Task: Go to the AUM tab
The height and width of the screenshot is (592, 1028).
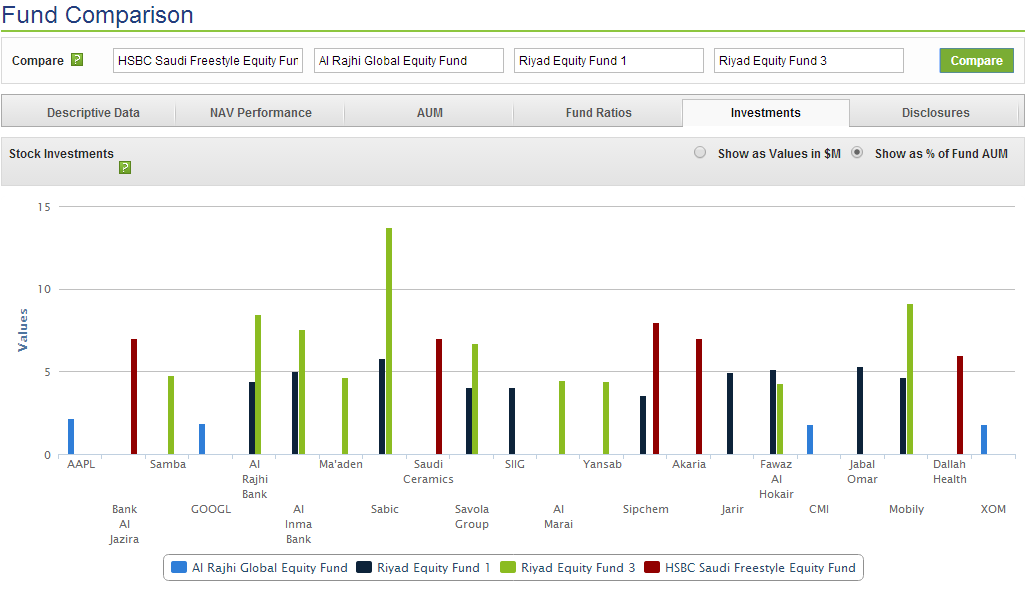Action: (x=429, y=113)
